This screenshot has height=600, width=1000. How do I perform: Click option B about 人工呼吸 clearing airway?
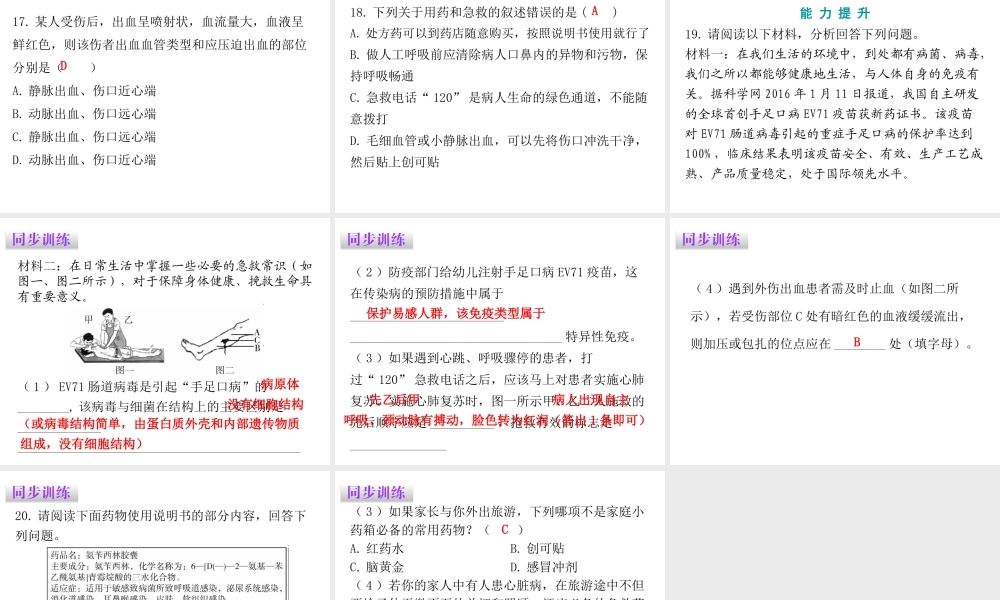(499, 65)
